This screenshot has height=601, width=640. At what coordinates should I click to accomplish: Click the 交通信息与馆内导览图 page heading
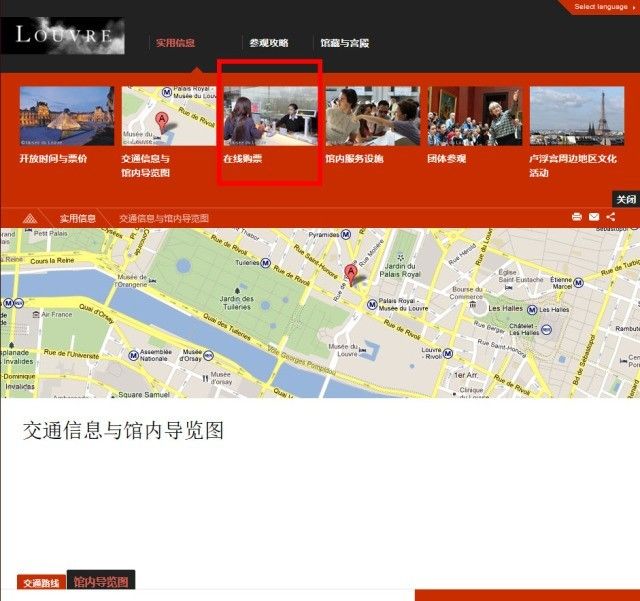click(x=123, y=431)
